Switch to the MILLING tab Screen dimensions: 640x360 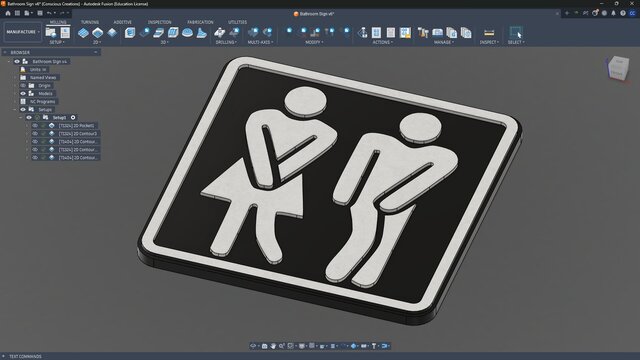coord(58,22)
